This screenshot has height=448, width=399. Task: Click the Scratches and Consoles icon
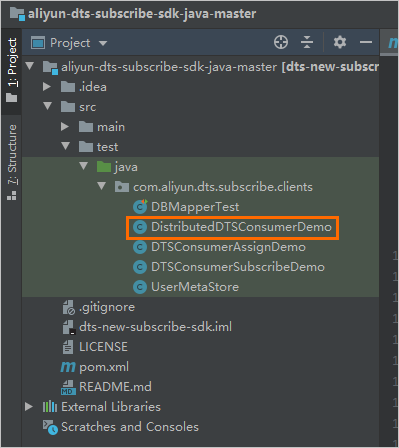tap(50, 427)
